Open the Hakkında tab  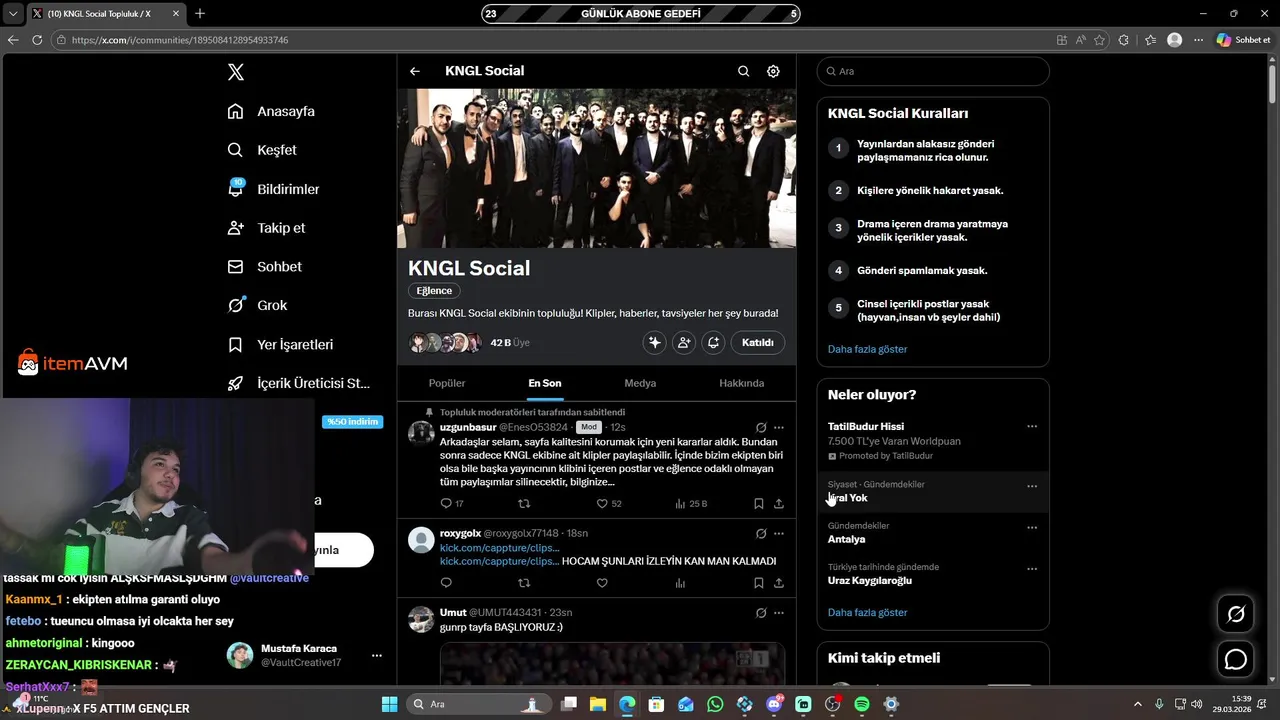pyautogui.click(x=741, y=383)
